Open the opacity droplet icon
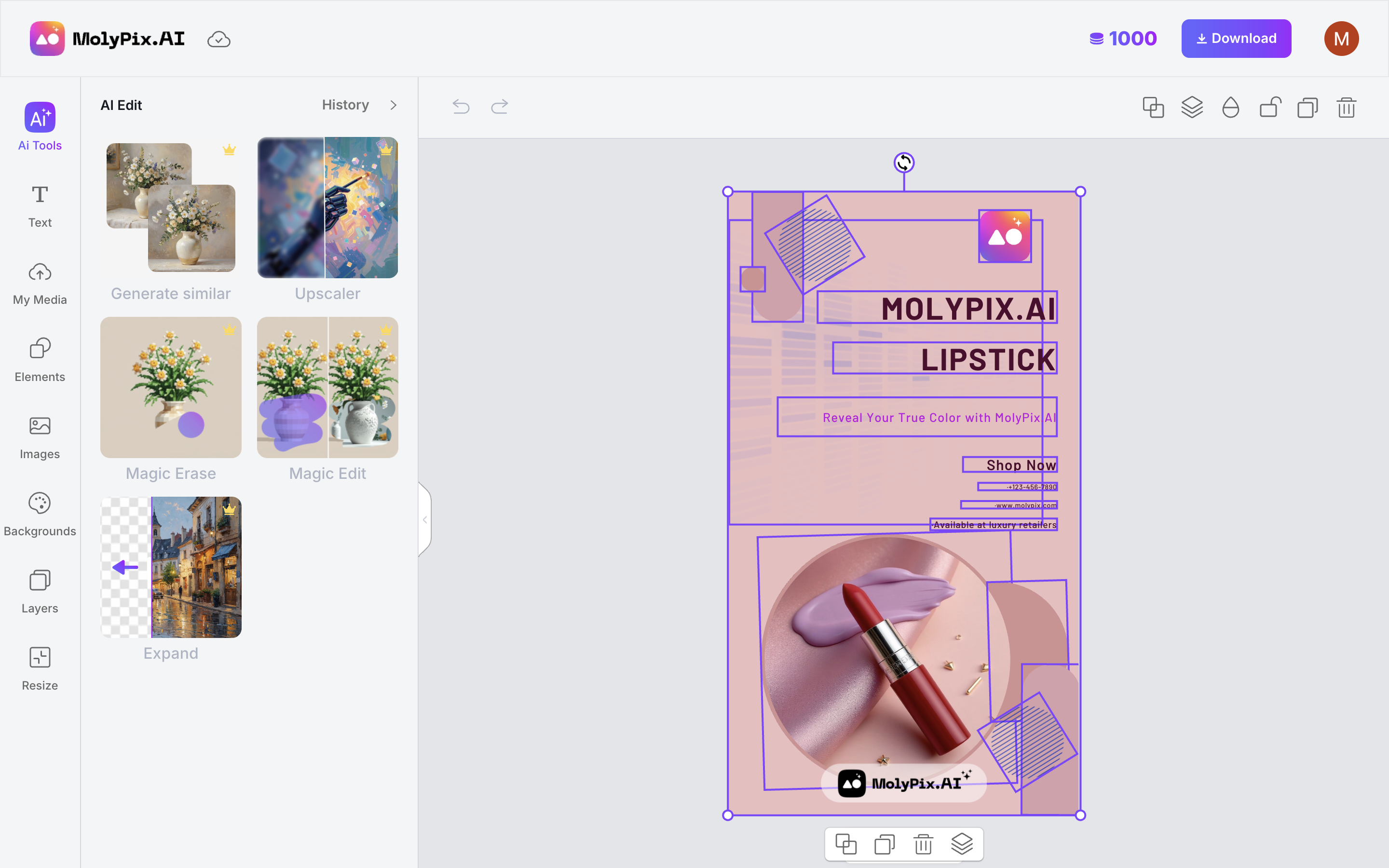This screenshot has width=1389, height=868. 1230,108
